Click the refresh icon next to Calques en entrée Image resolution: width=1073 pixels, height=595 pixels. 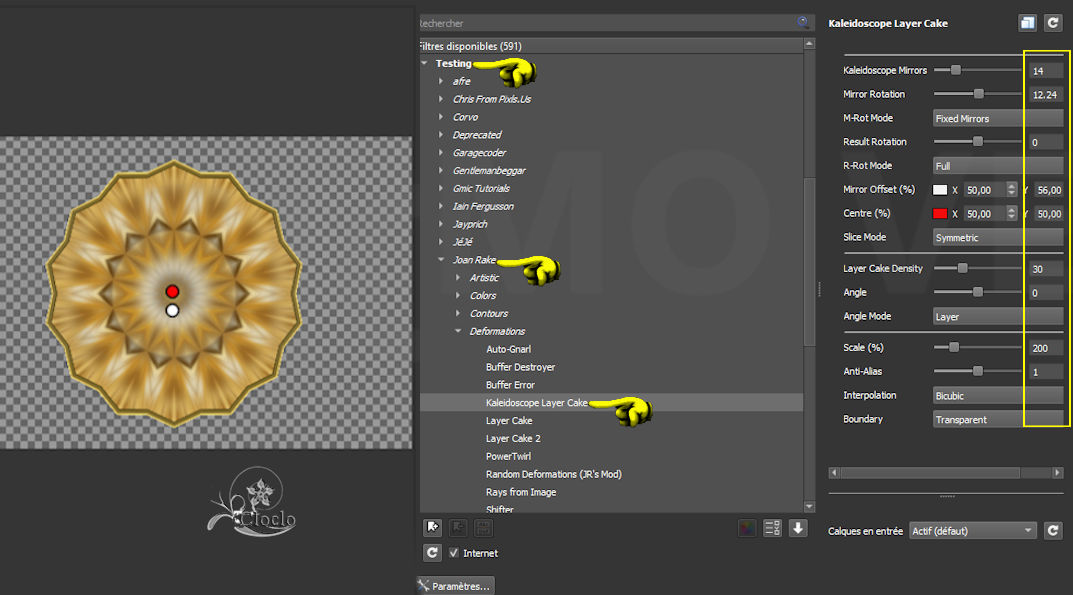pyautogui.click(x=1052, y=531)
